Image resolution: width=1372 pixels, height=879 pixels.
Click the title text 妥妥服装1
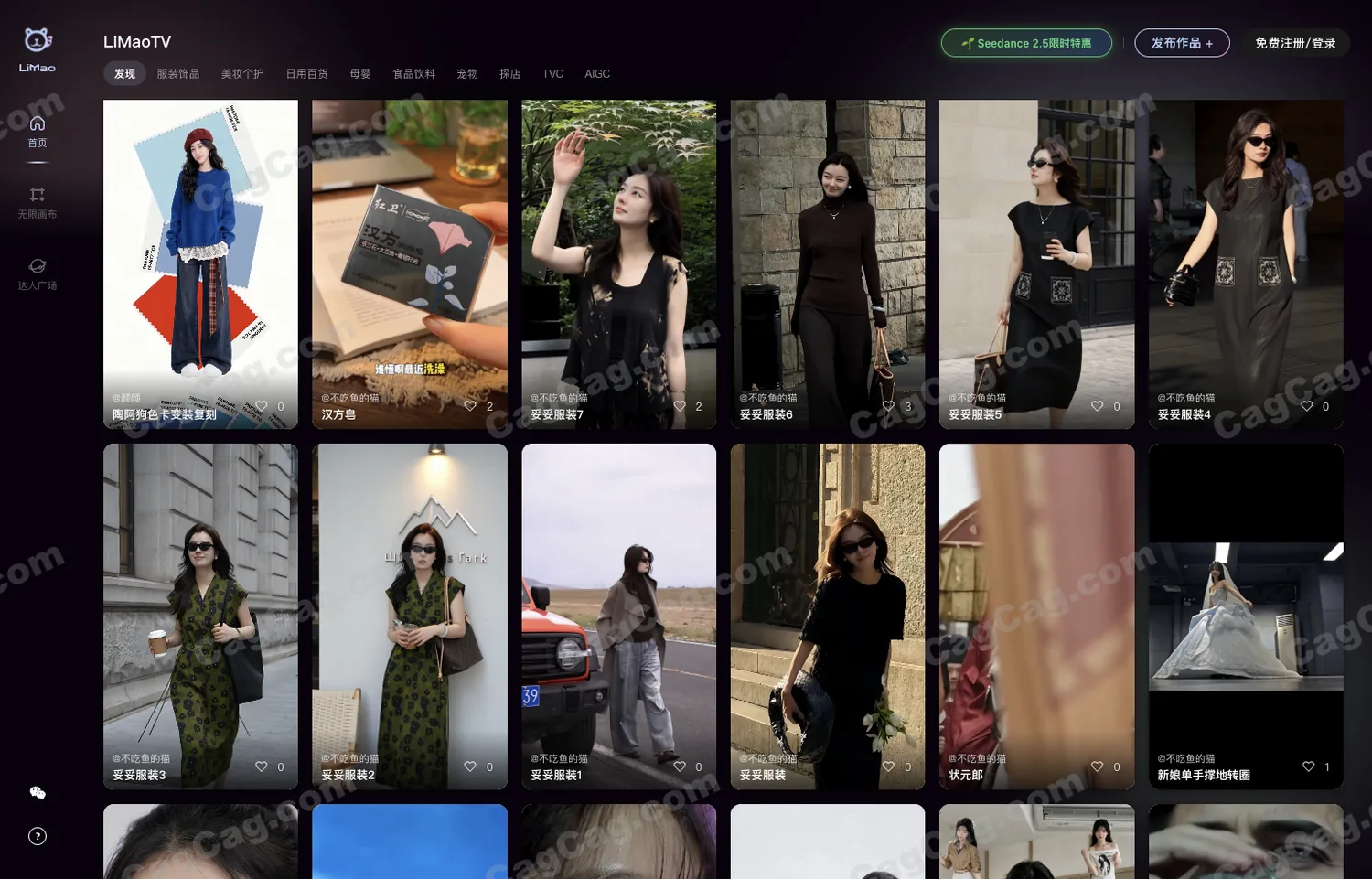(x=556, y=775)
